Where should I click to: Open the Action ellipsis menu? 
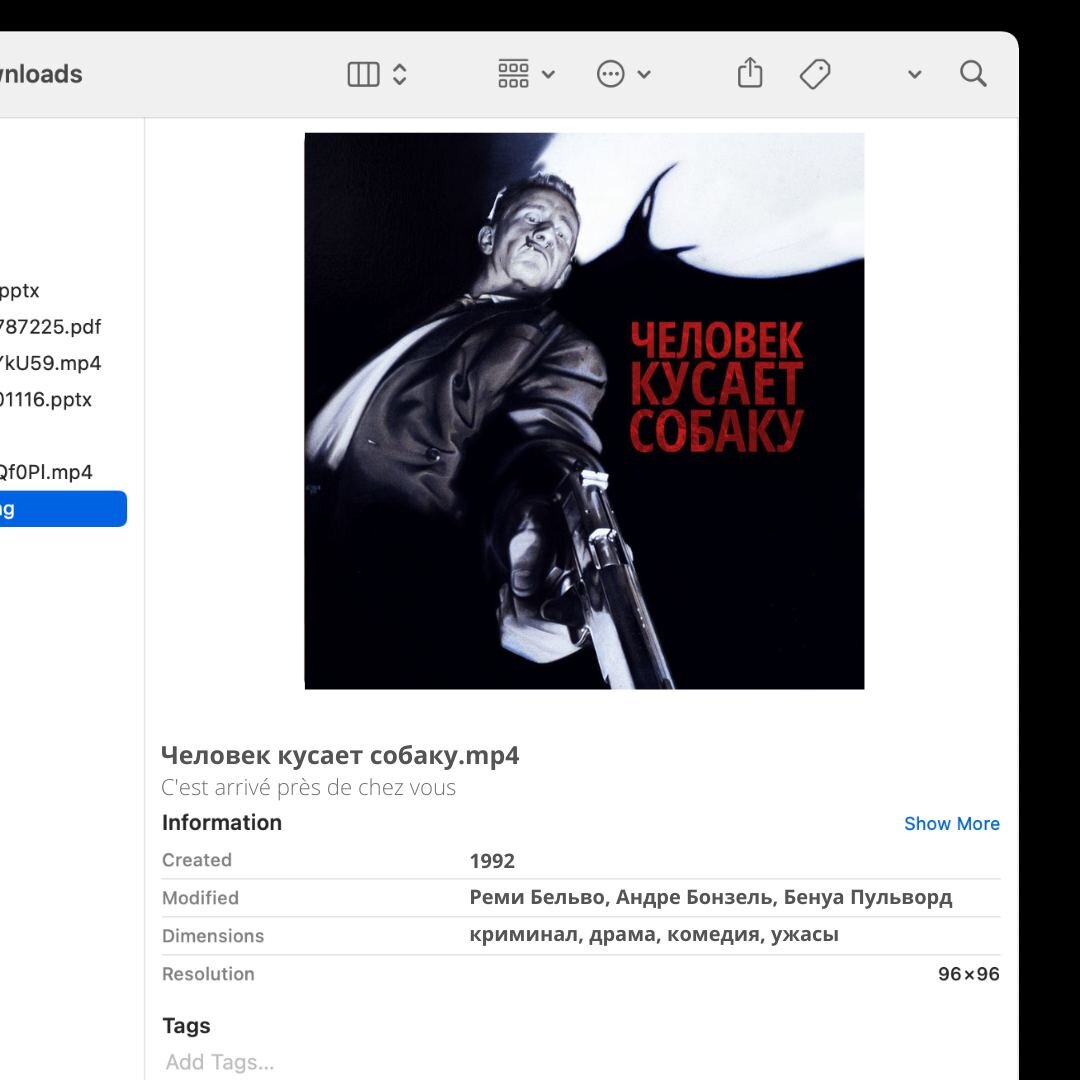pos(610,74)
